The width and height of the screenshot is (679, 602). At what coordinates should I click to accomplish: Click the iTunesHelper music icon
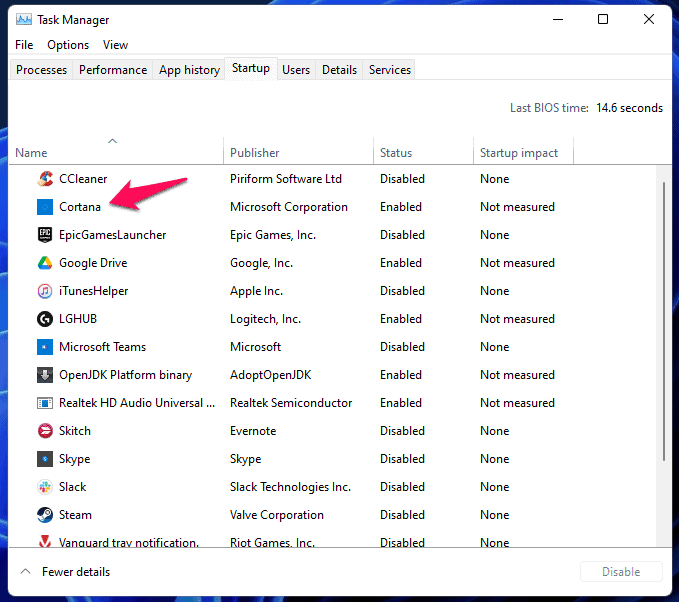tap(45, 291)
